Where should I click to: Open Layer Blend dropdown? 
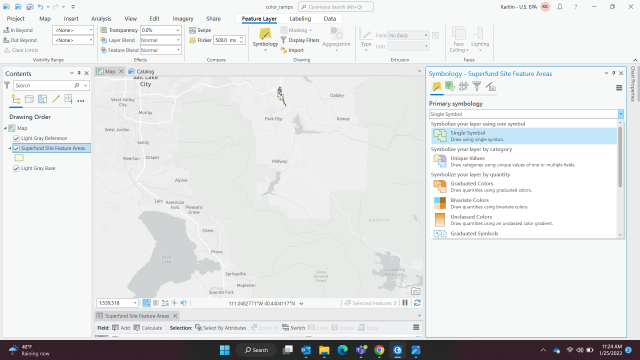point(178,40)
